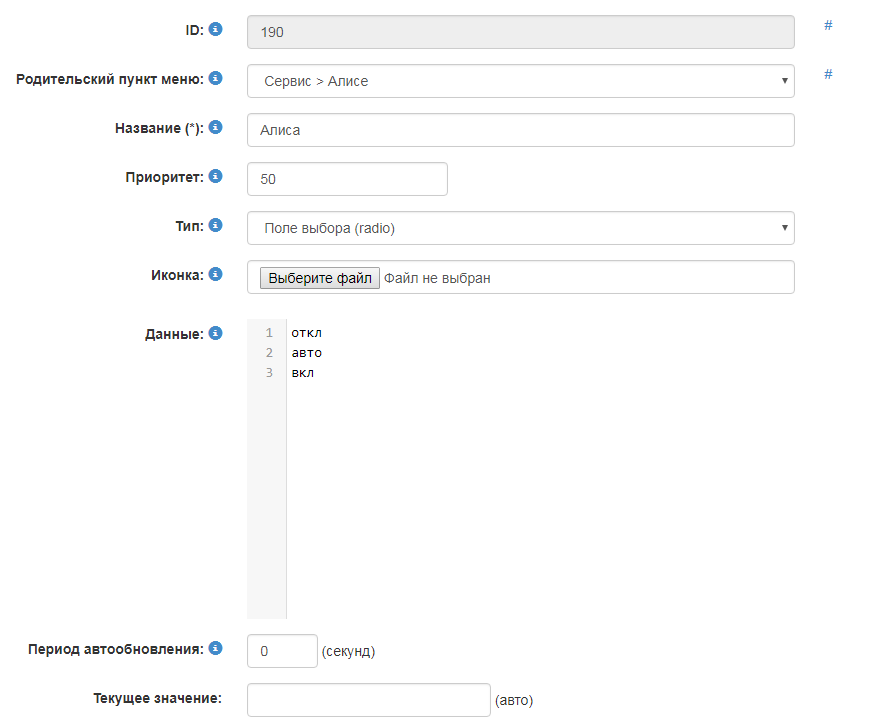Viewport: 894px width, 717px height.
Task: Click info icon beside Родительский пункт меню
Action: 215,78
